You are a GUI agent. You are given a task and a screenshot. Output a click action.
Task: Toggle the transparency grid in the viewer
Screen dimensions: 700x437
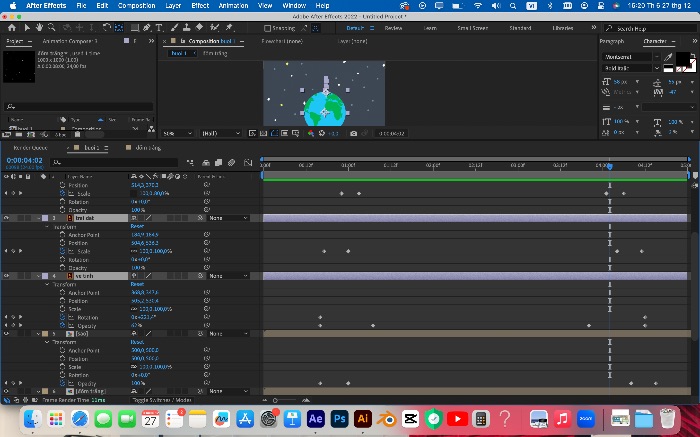click(263, 133)
